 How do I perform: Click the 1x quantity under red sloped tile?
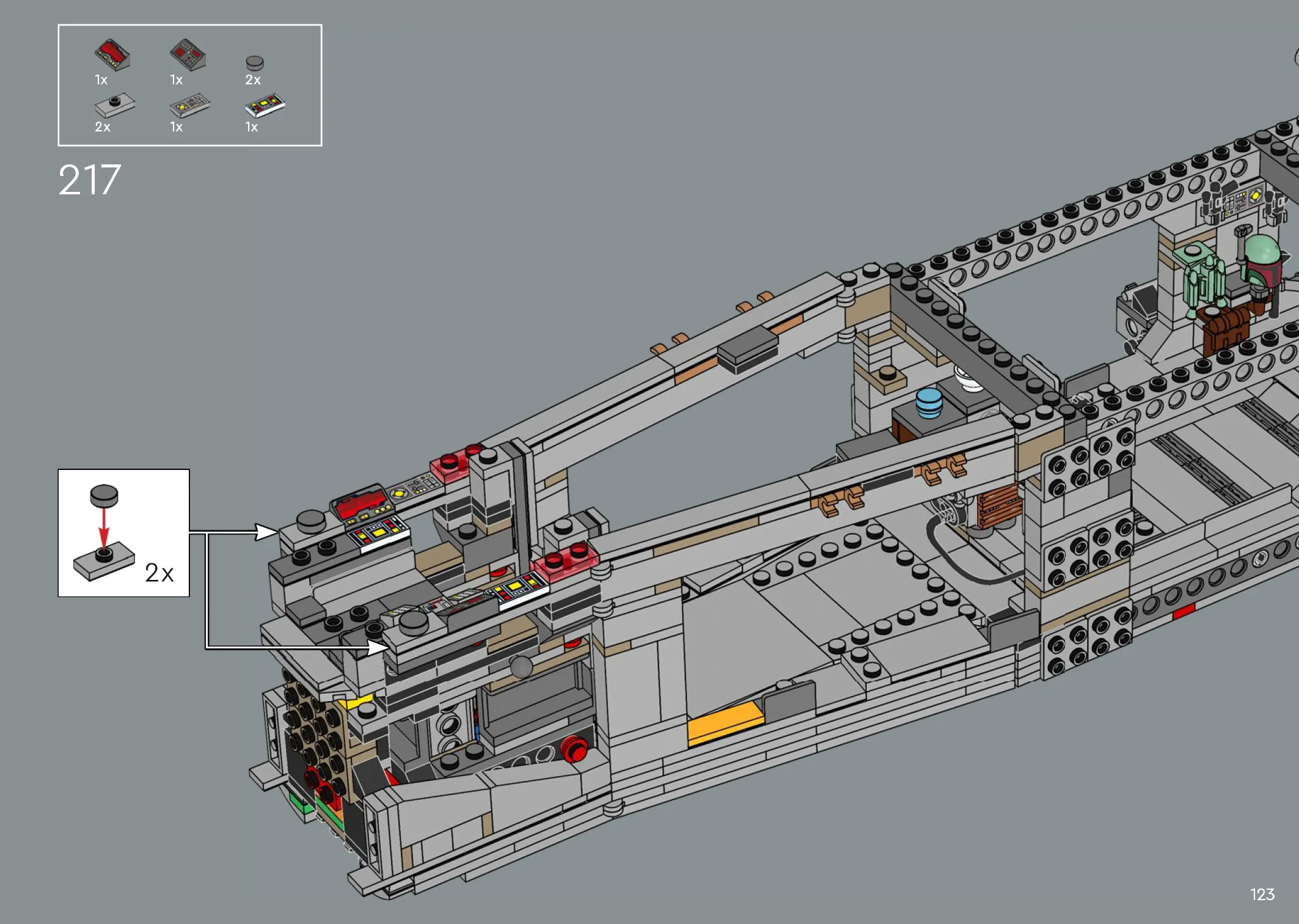pyautogui.click(x=101, y=80)
